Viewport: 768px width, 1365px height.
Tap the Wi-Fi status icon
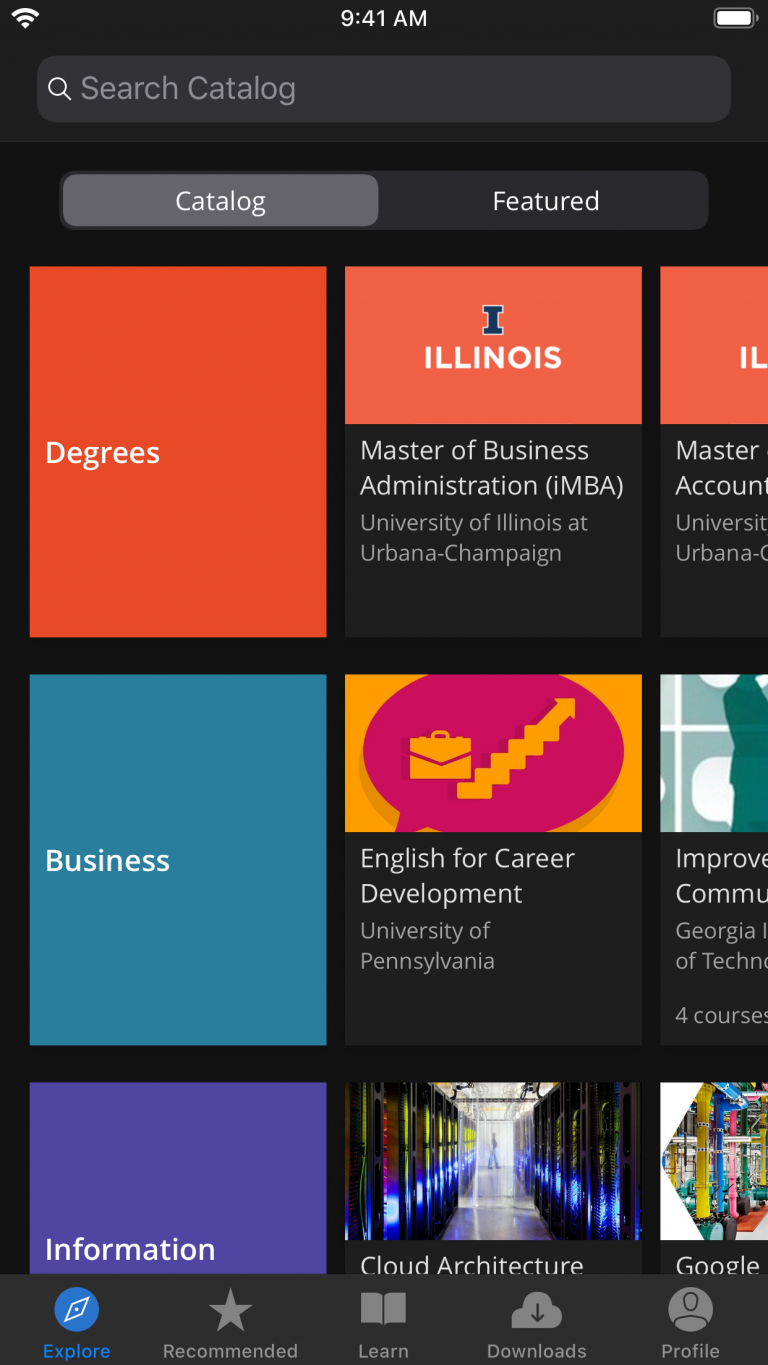pyautogui.click(x=24, y=16)
